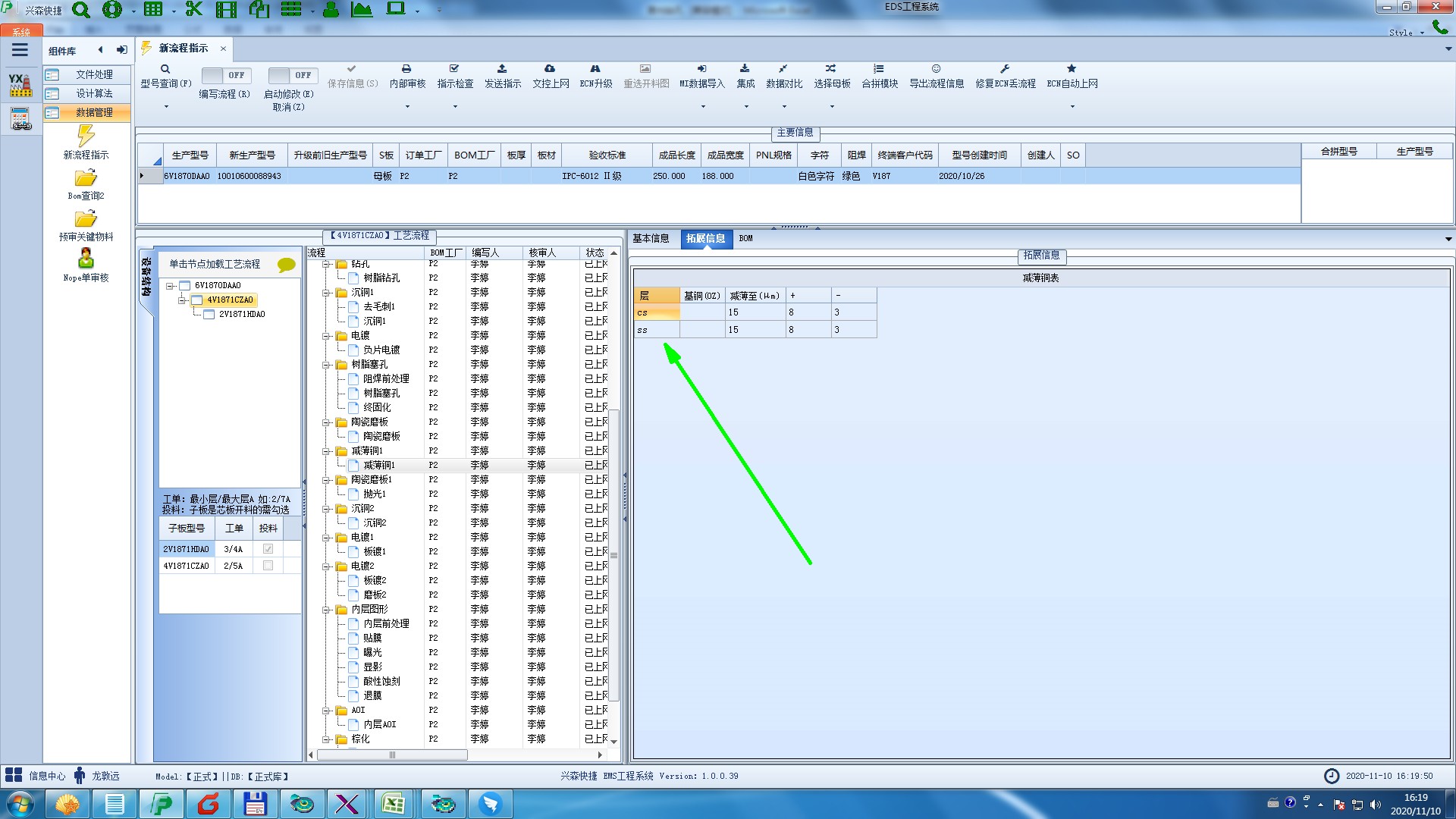Click ECN升级 toolbar button
Image resolution: width=1456 pixels, height=819 pixels.
[596, 76]
